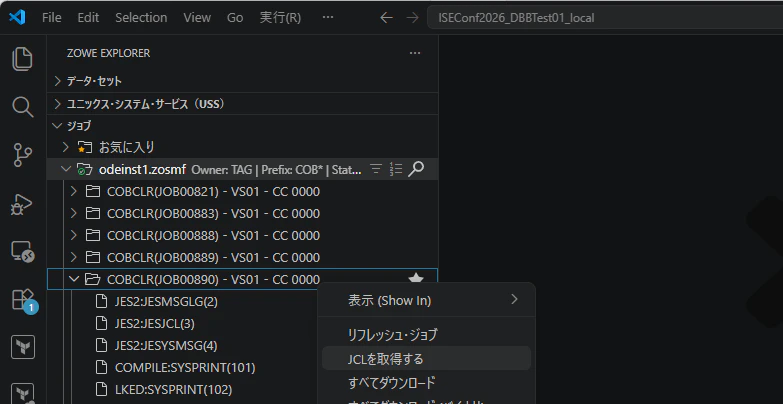This screenshot has width=783, height=404.
Task: Open the Source Control view
Action: [22, 155]
